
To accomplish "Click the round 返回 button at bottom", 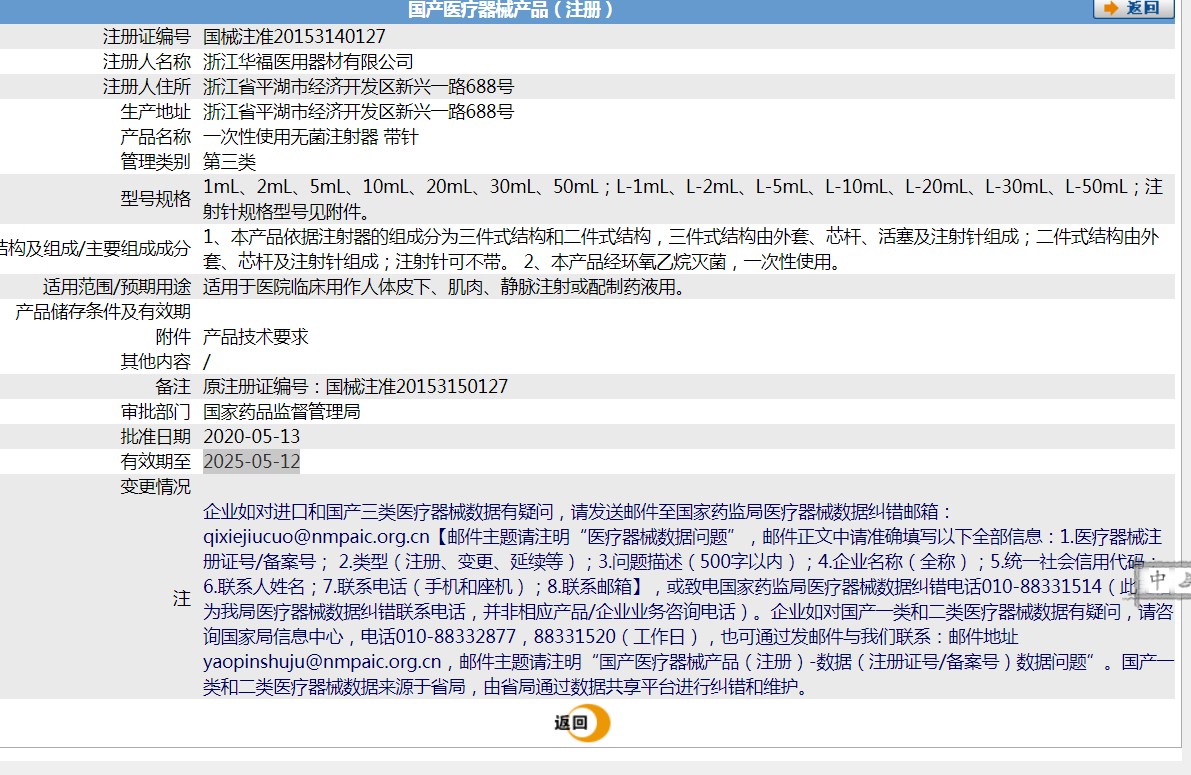I will [582, 723].
